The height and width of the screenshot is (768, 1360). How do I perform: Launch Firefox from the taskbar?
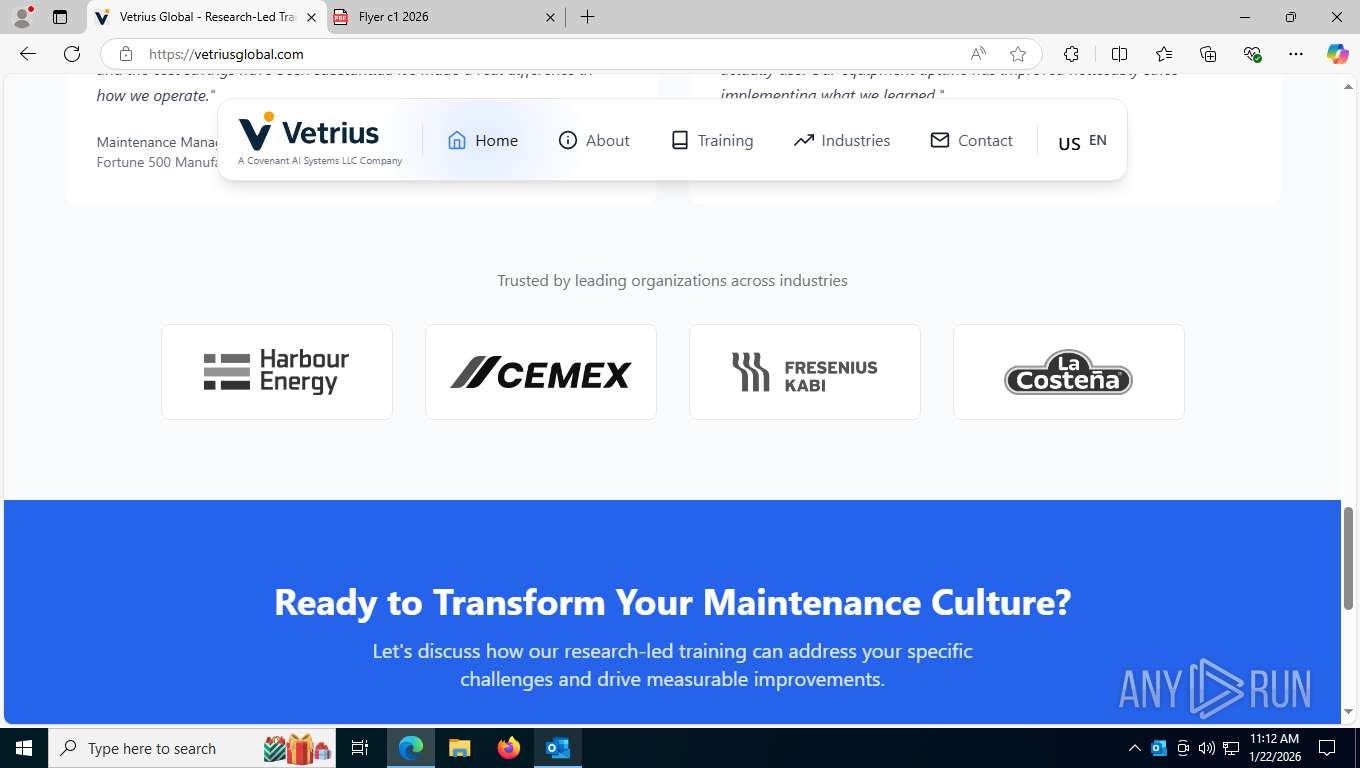click(x=508, y=748)
